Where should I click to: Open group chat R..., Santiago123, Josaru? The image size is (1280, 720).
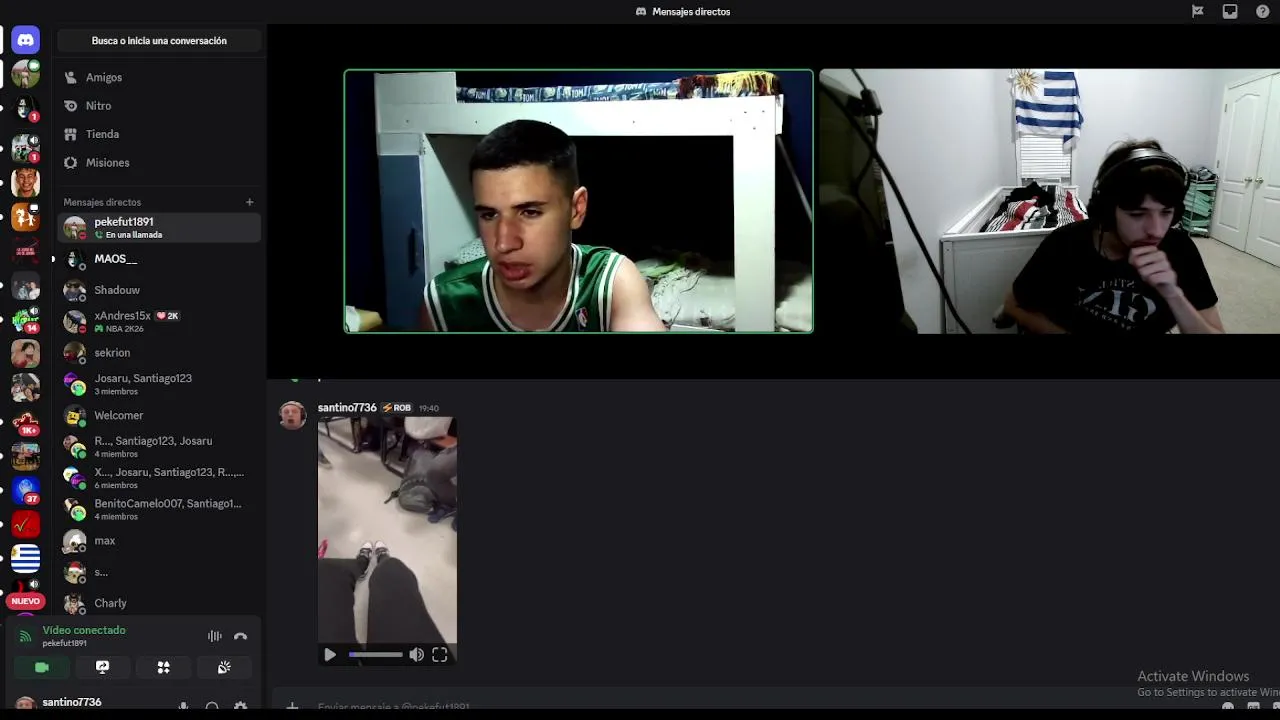click(x=160, y=447)
